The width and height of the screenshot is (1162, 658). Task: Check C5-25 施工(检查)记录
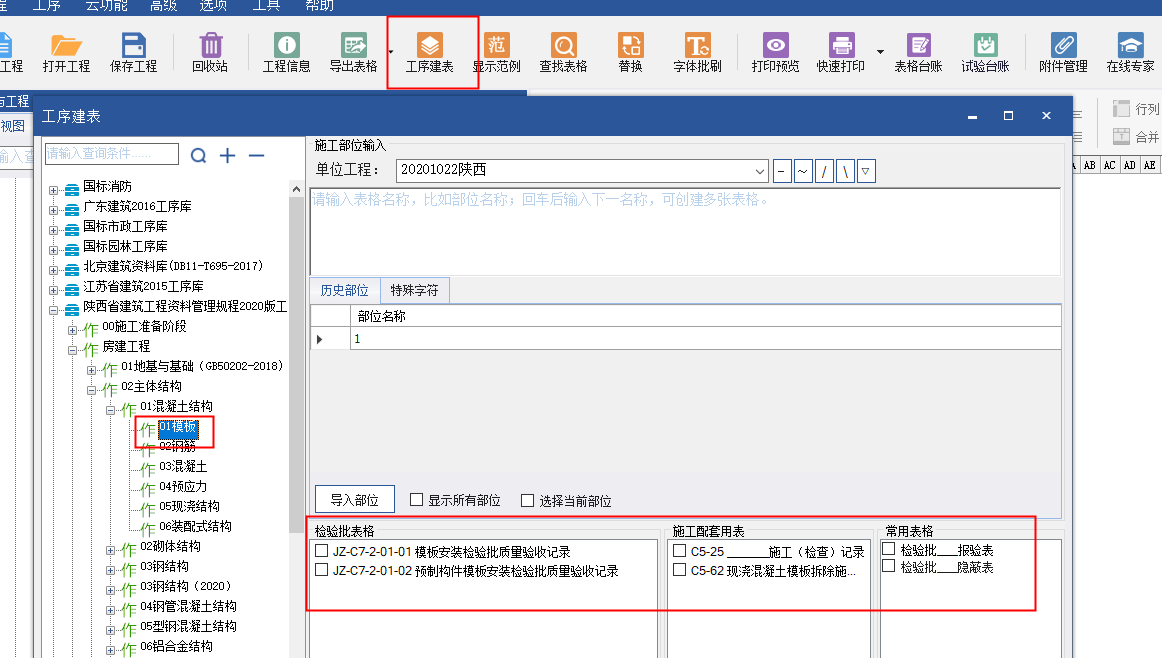coord(680,551)
